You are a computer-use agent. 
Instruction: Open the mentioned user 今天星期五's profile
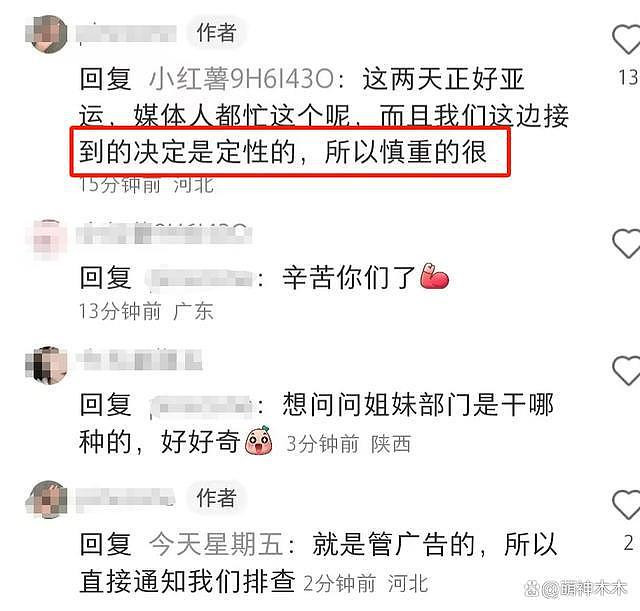pos(216,544)
